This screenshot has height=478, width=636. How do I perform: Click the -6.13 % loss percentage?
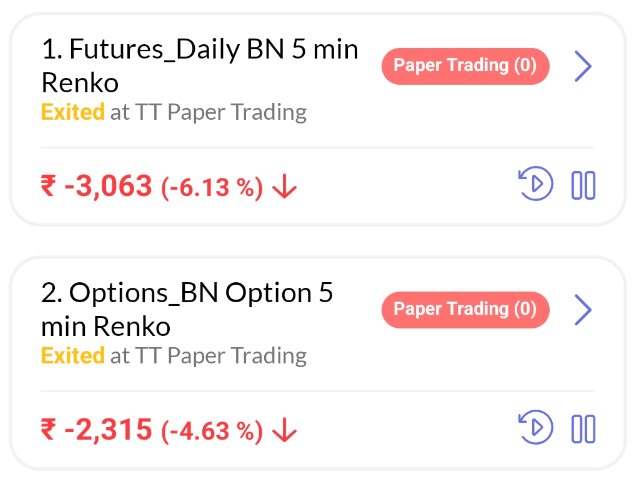pyautogui.click(x=212, y=187)
